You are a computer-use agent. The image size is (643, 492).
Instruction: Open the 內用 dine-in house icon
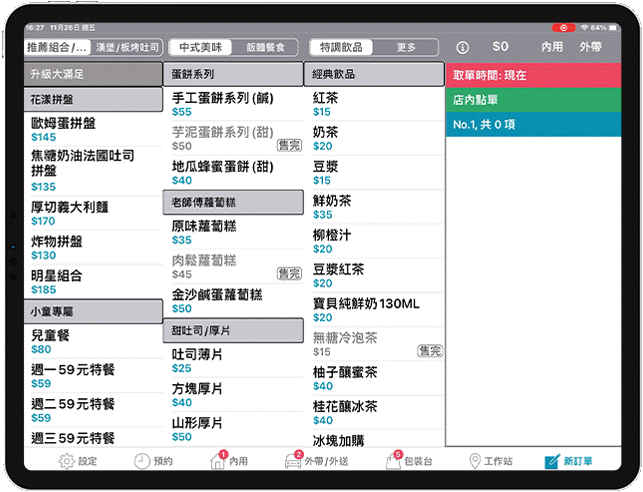[x=218, y=461]
